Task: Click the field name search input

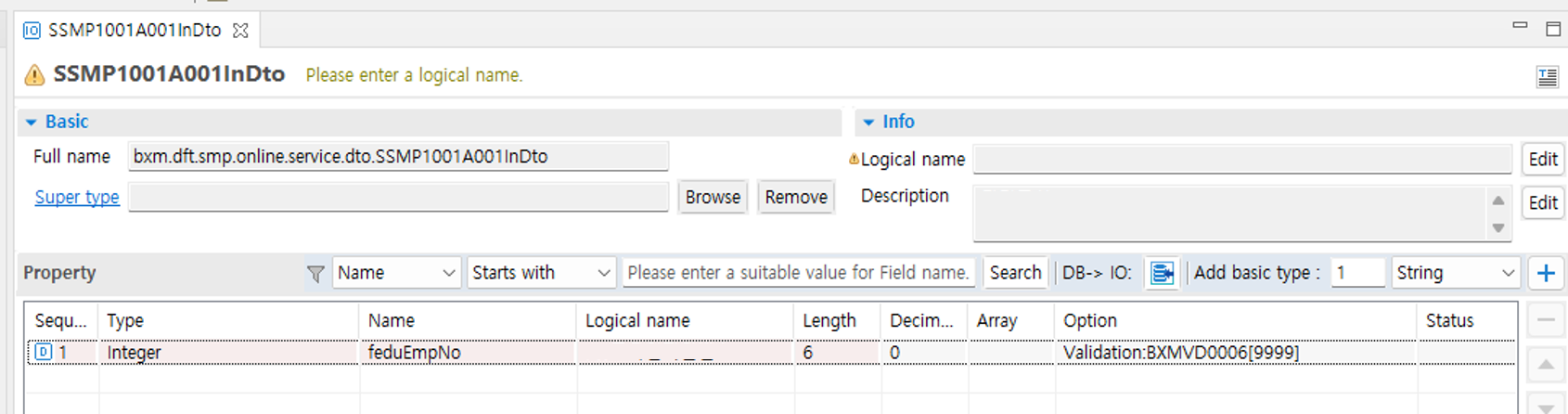Action: (x=799, y=273)
